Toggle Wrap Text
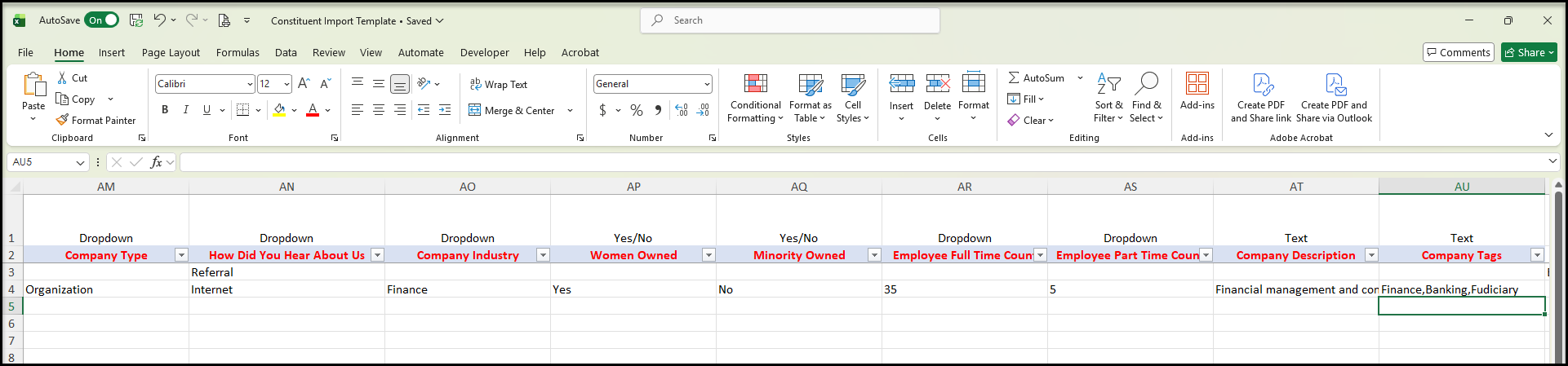The image size is (1568, 366). [499, 85]
